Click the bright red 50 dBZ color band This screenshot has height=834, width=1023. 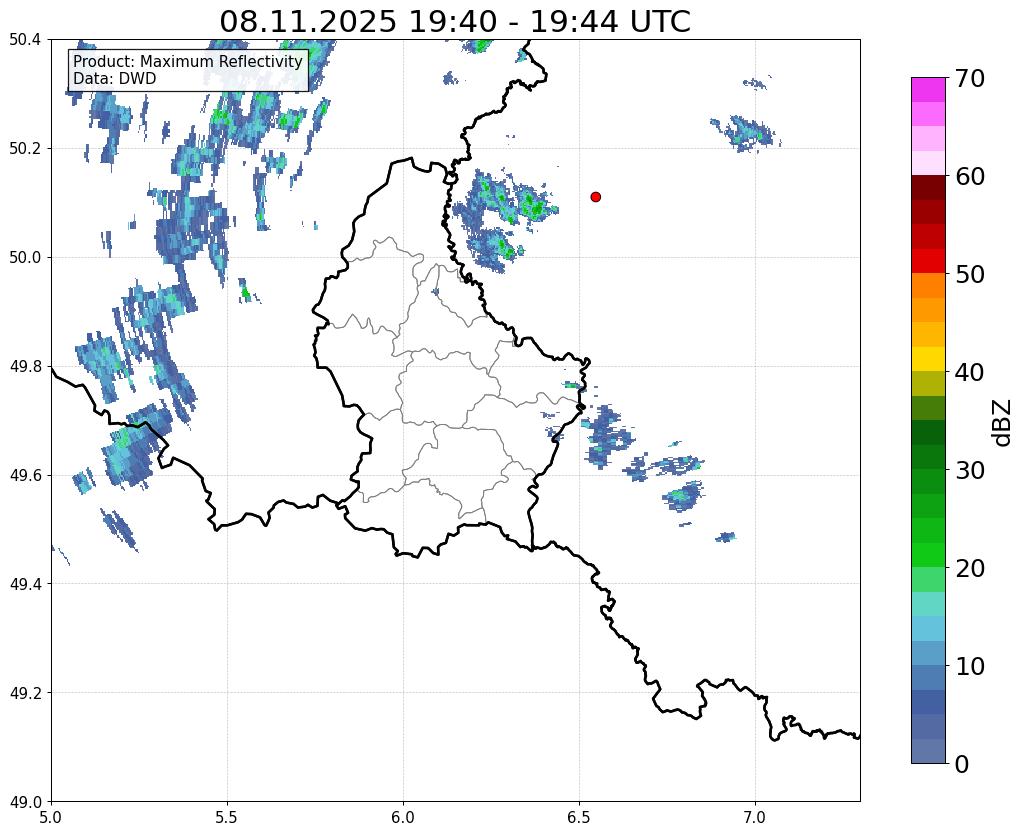(x=928, y=261)
